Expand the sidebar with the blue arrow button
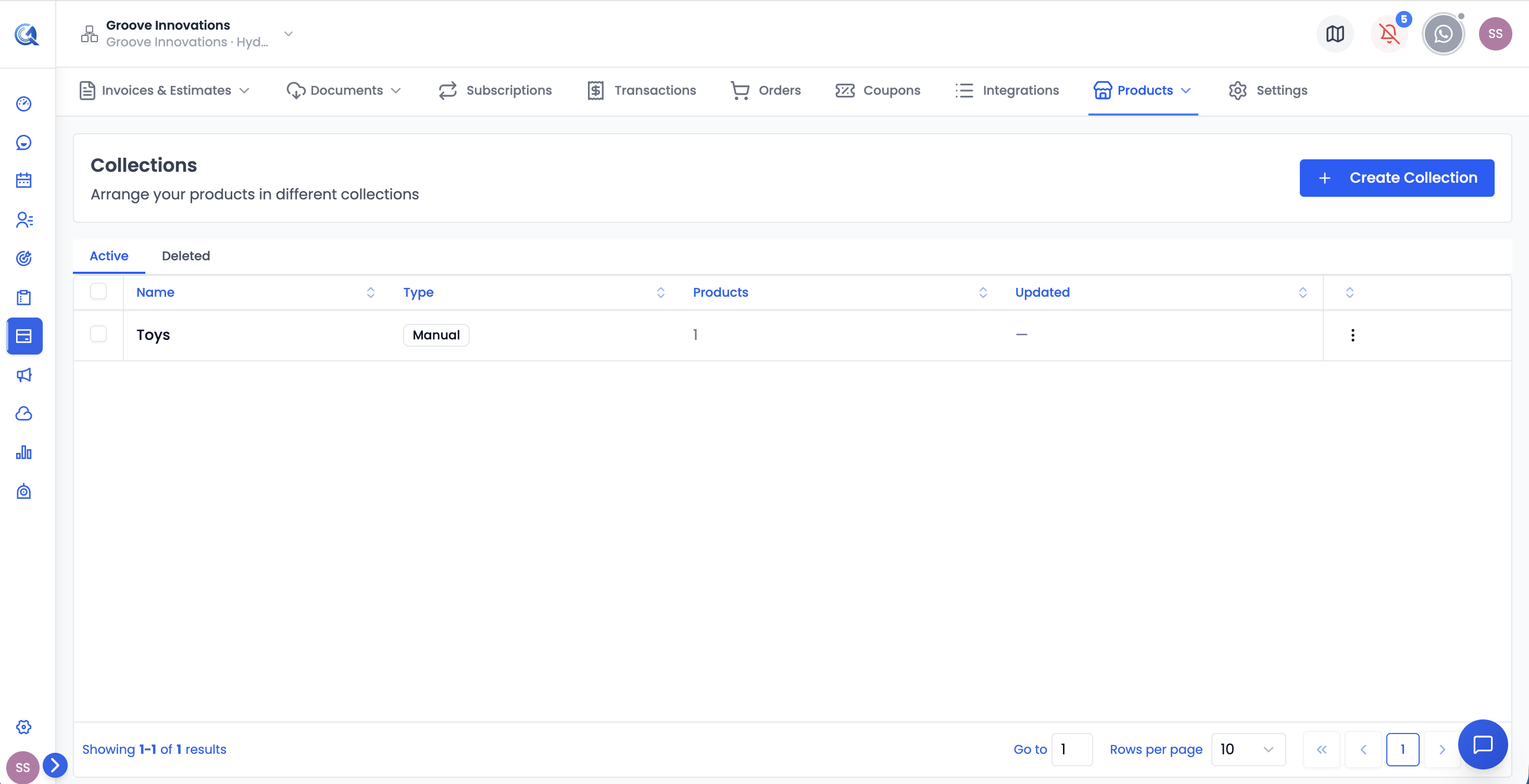The height and width of the screenshot is (784, 1529). pos(55,765)
